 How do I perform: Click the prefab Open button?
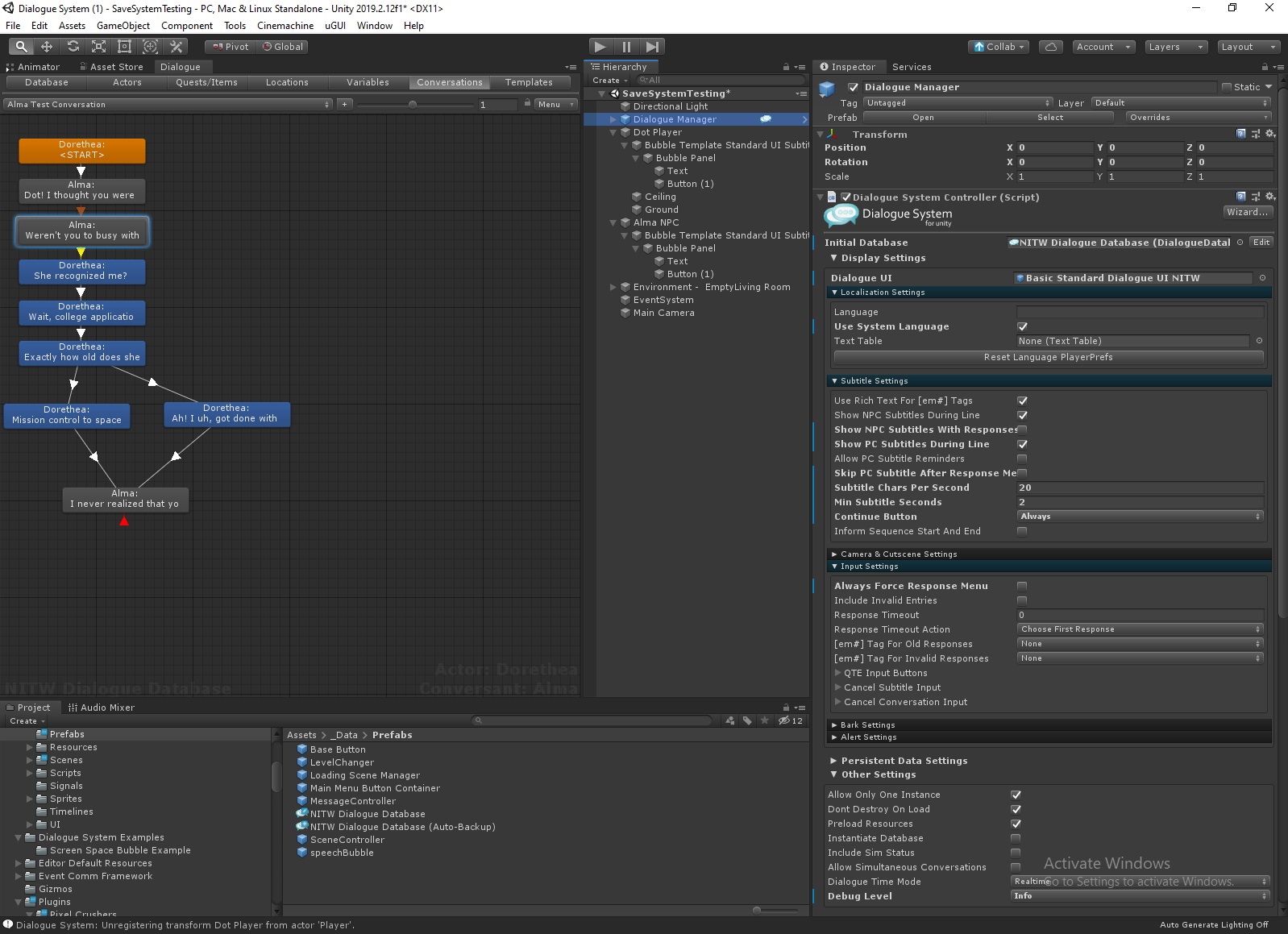pos(923,118)
